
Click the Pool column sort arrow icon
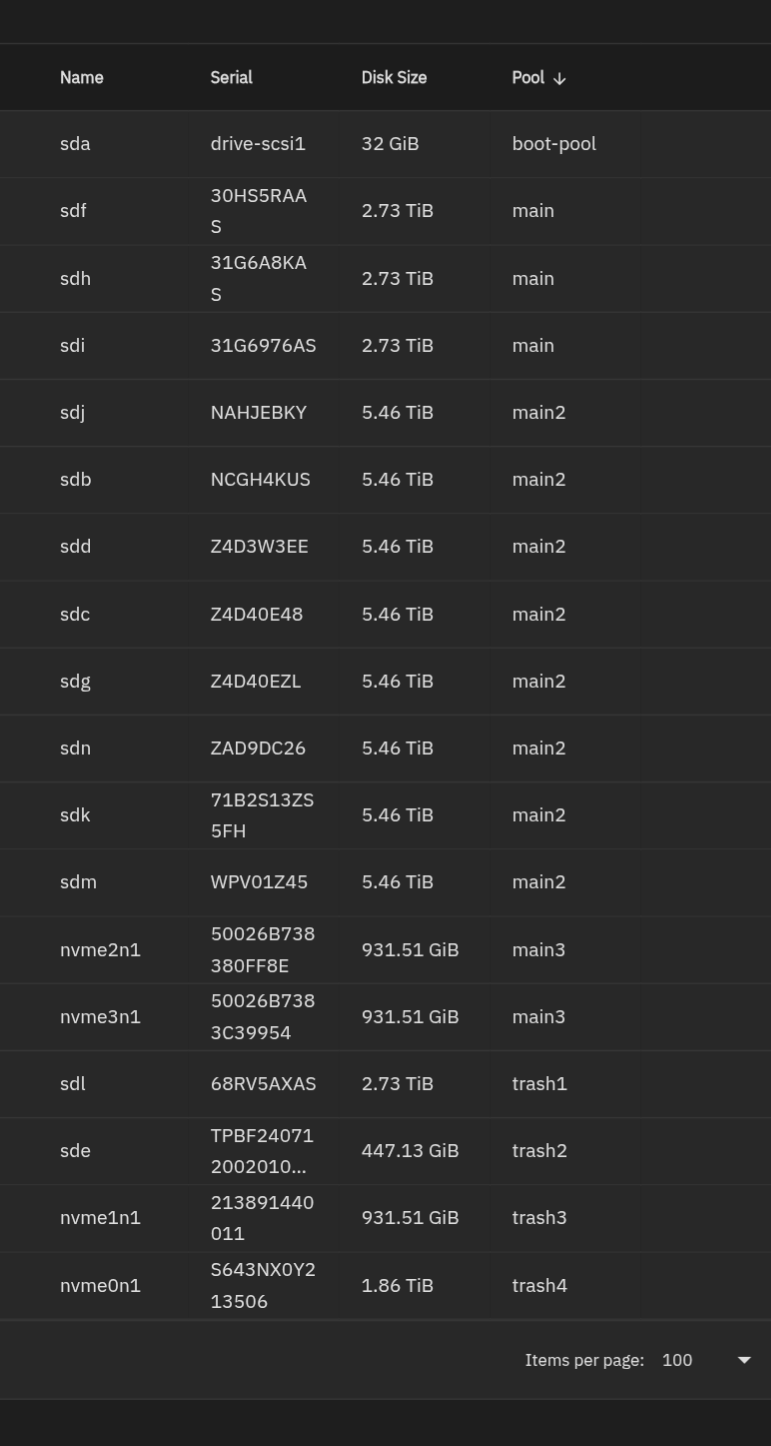559,78
